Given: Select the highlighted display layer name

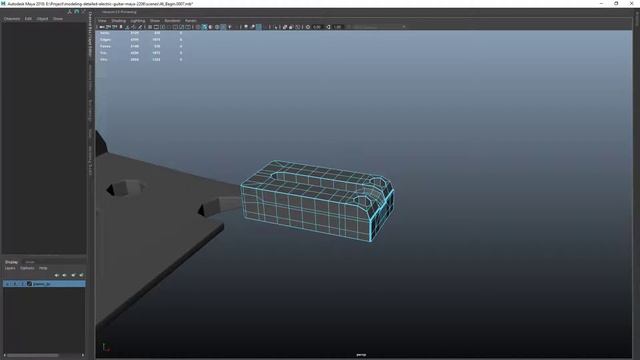Looking at the screenshot, I should [42, 284].
